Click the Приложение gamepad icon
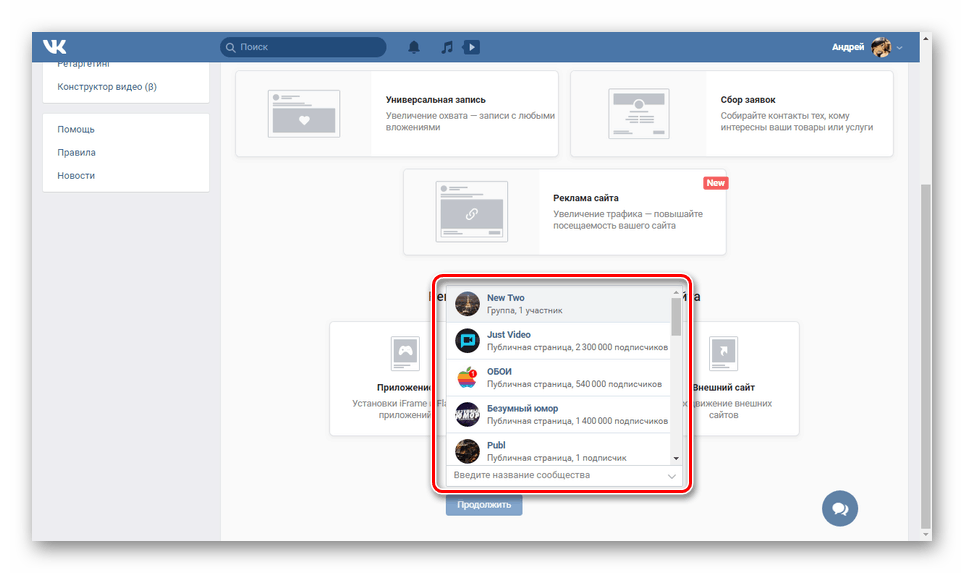The width and height of the screenshot is (964, 573). click(x=405, y=353)
